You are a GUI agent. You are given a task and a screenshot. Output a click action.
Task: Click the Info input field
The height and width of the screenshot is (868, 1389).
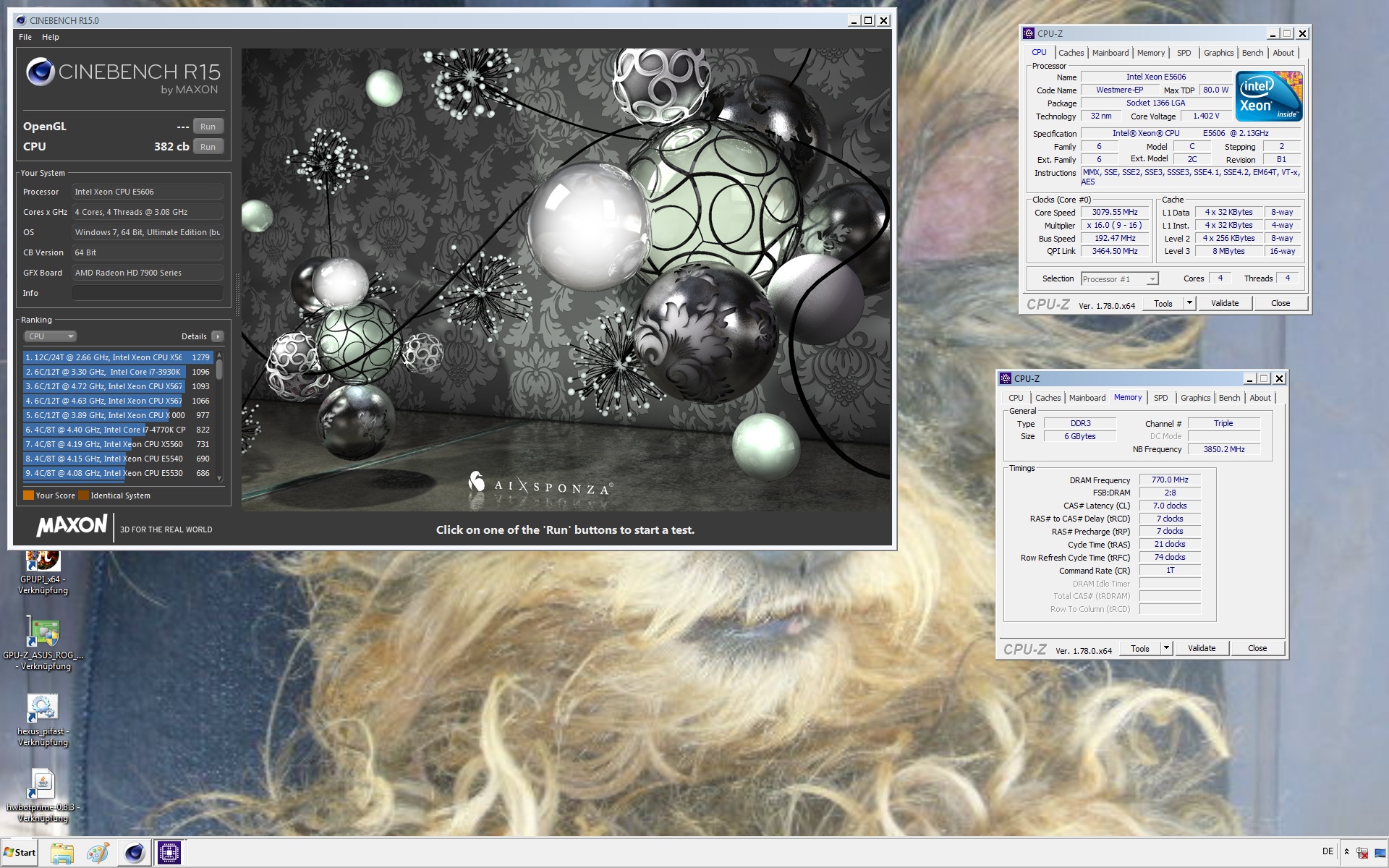147,293
